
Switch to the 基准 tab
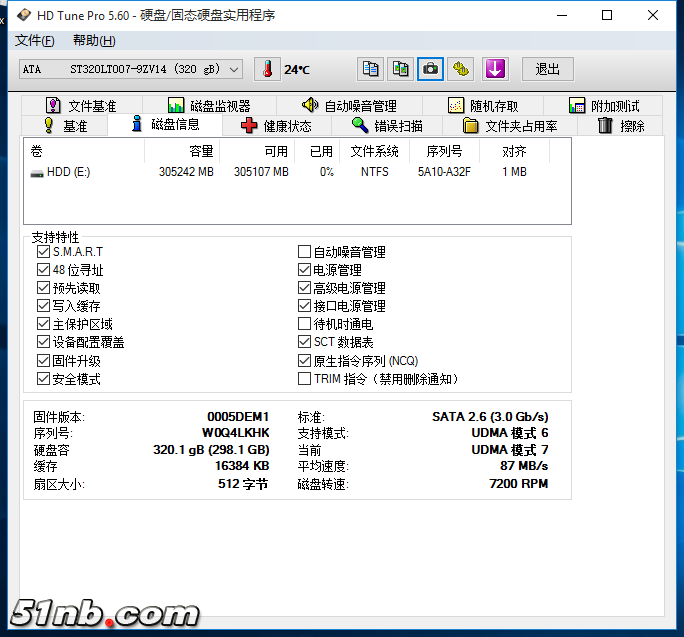coord(65,126)
